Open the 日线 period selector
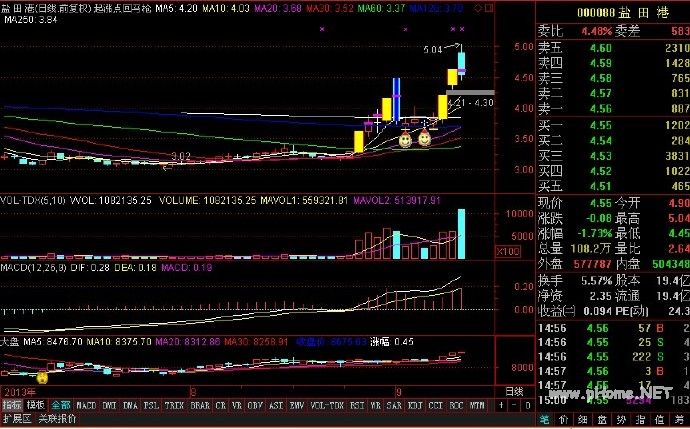 pyautogui.click(x=514, y=391)
